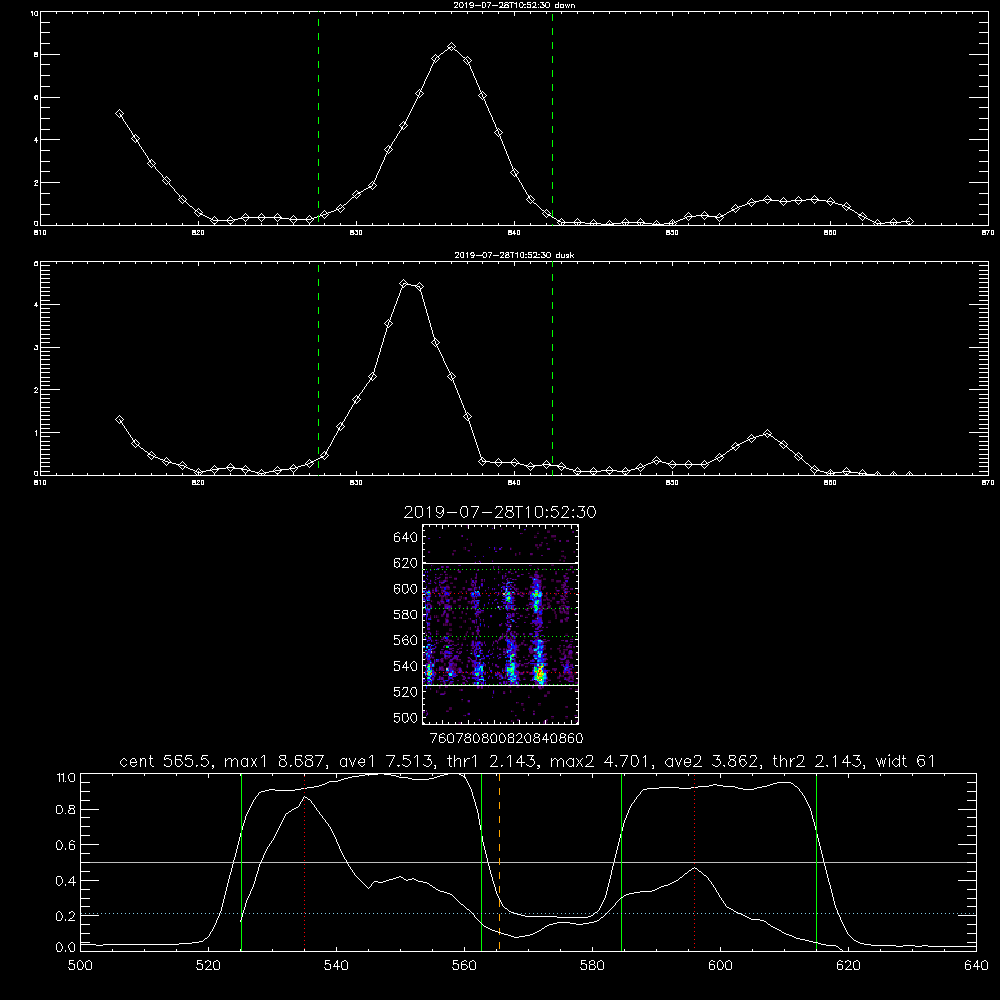Click the orange dashed center line in bottom plot
Image resolution: width=1000 pixels, height=1000 pixels.
click(499, 862)
